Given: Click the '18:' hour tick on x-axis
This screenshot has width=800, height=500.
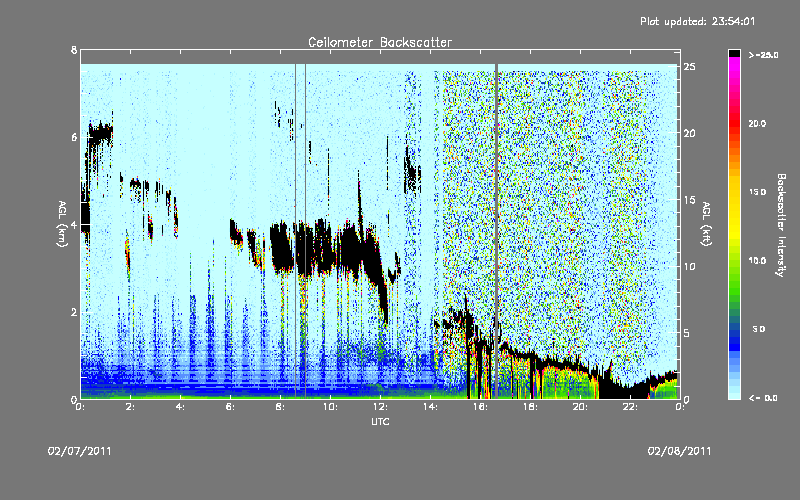Looking at the screenshot, I should [530, 407].
